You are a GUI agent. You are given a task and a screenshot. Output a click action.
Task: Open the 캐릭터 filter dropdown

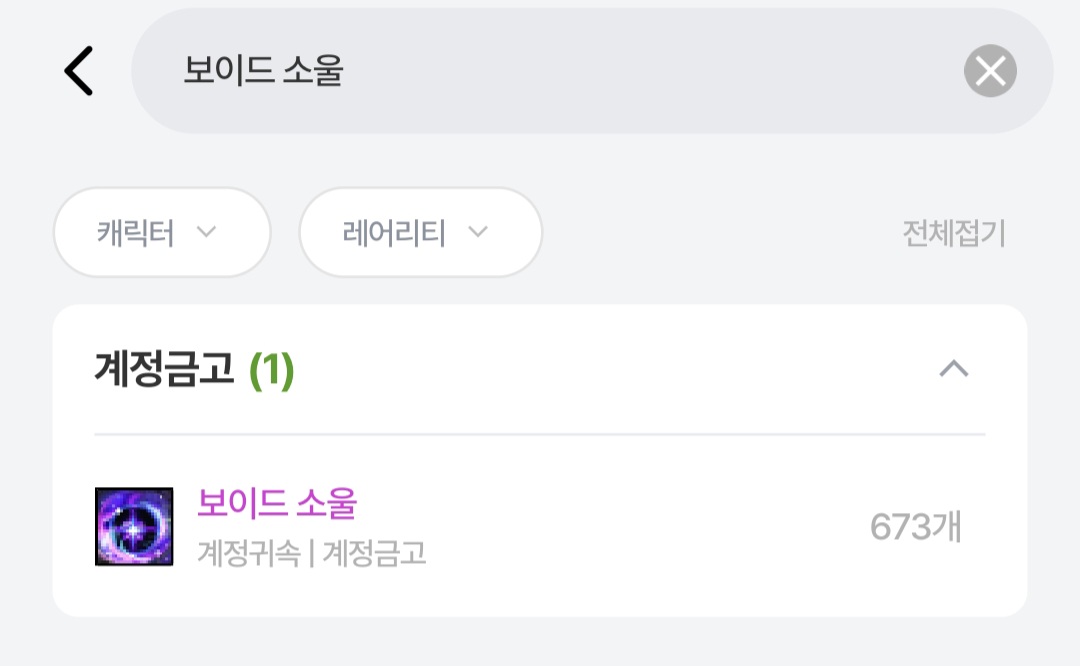162,232
